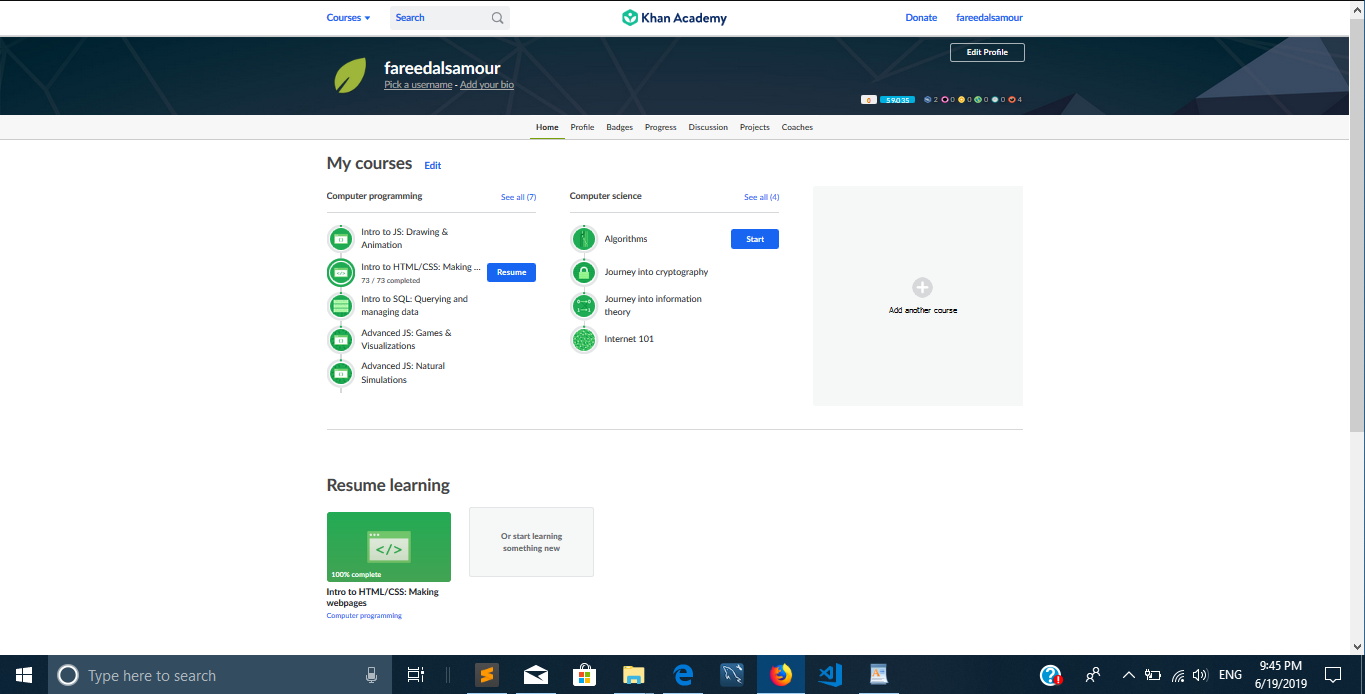
Task: Open Task View in the taskbar
Action: click(416, 675)
